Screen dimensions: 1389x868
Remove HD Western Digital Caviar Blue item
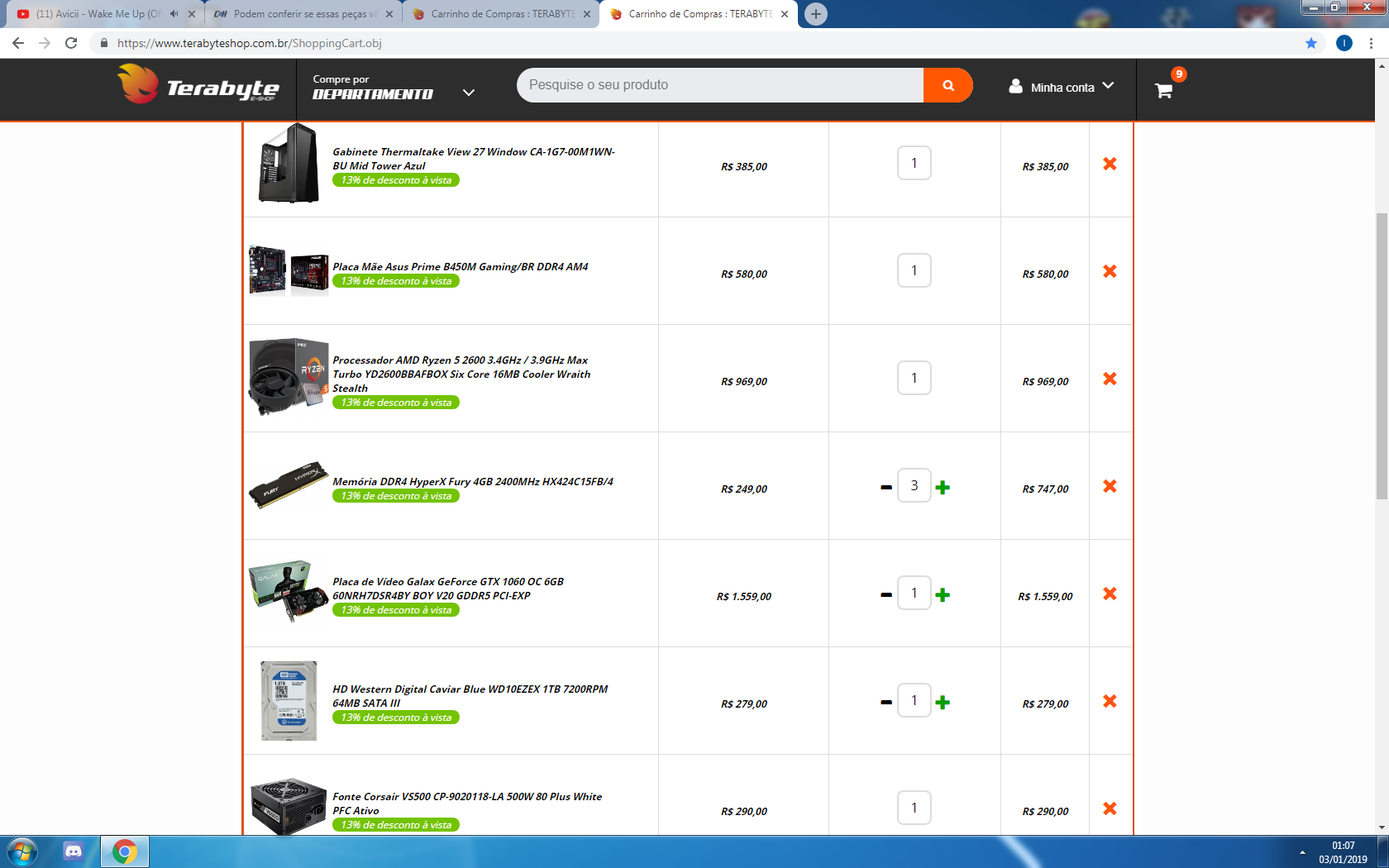pos(1110,701)
